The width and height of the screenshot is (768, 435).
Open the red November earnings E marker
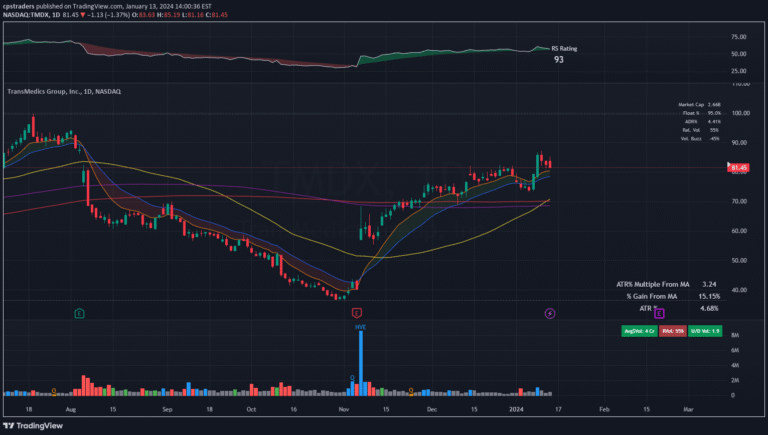(x=357, y=313)
